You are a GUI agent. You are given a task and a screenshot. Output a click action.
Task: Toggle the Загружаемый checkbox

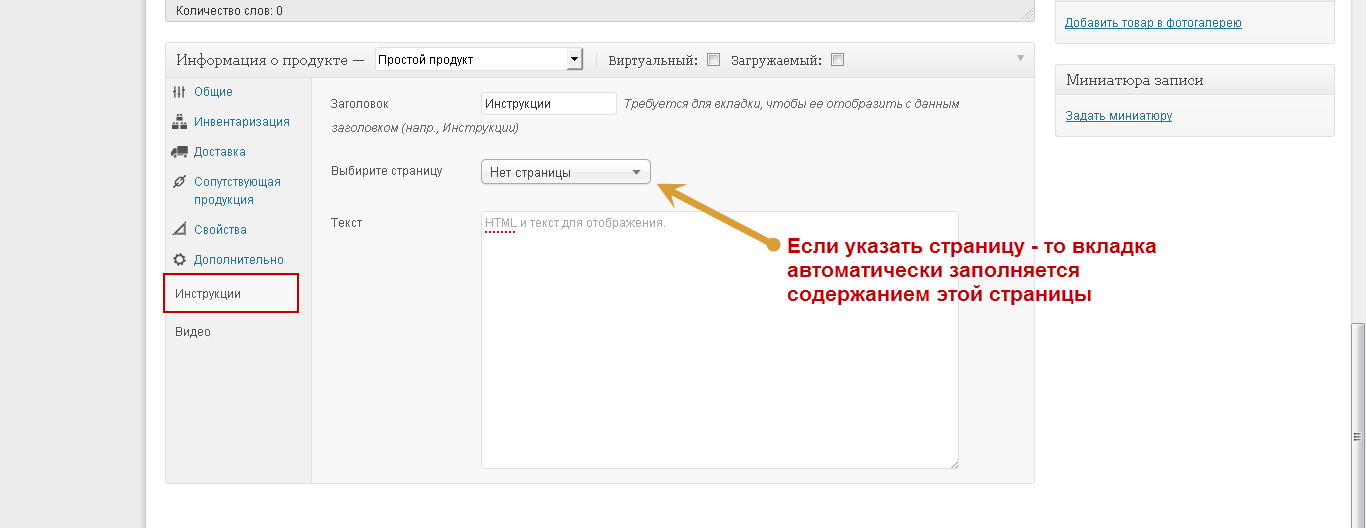[837, 60]
